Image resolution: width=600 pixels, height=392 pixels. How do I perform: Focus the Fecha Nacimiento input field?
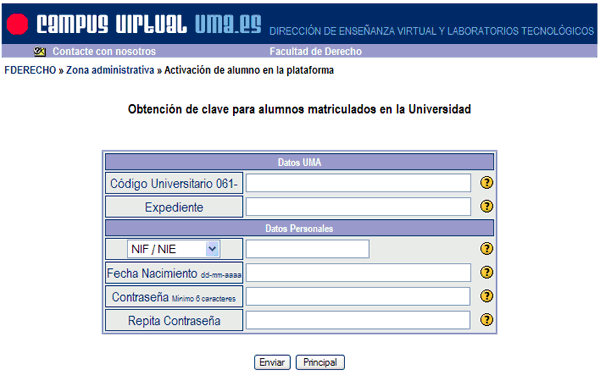[358, 273]
